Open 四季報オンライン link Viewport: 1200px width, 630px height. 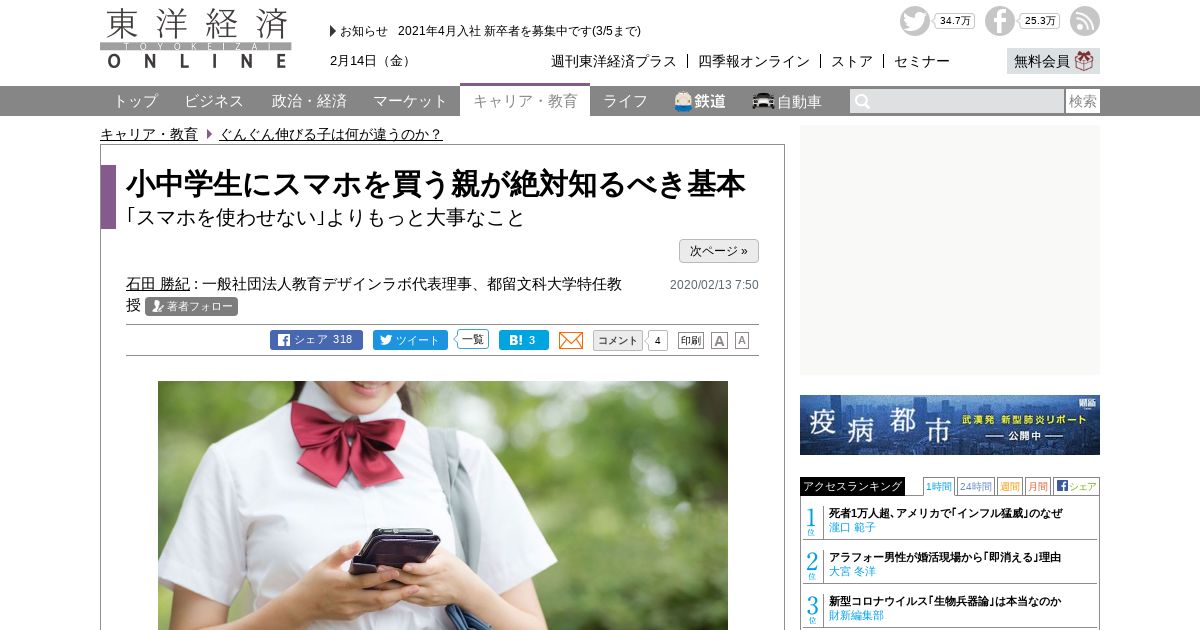coord(754,61)
